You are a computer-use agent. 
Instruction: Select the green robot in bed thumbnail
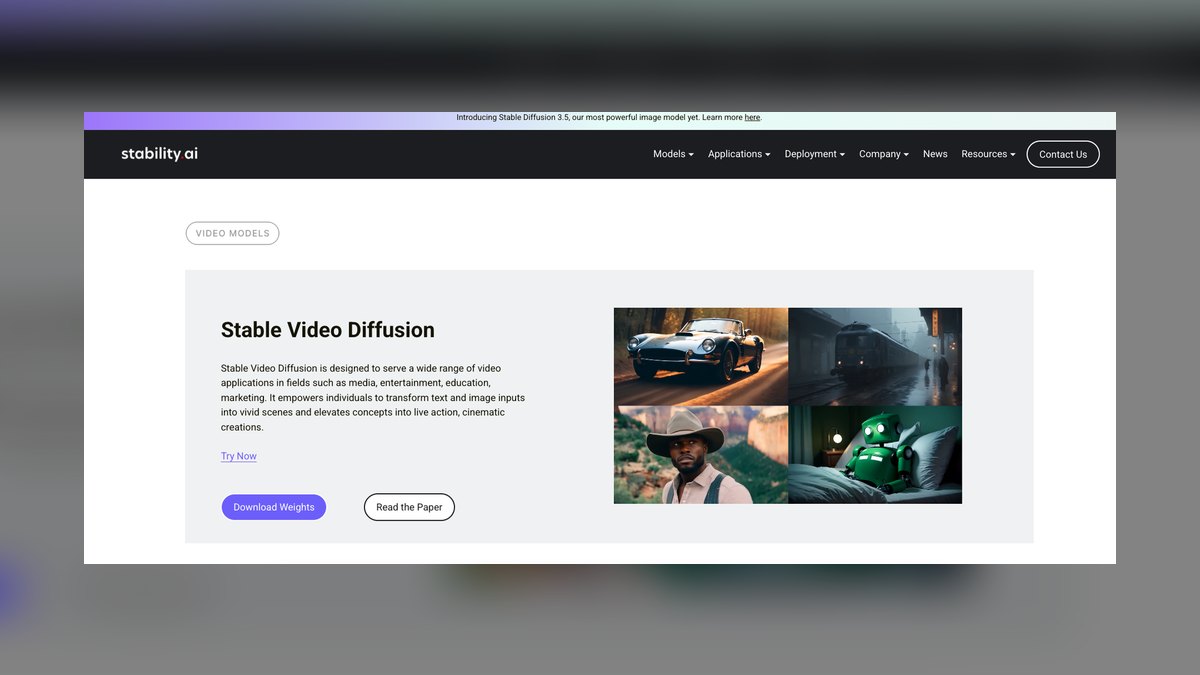pos(875,454)
